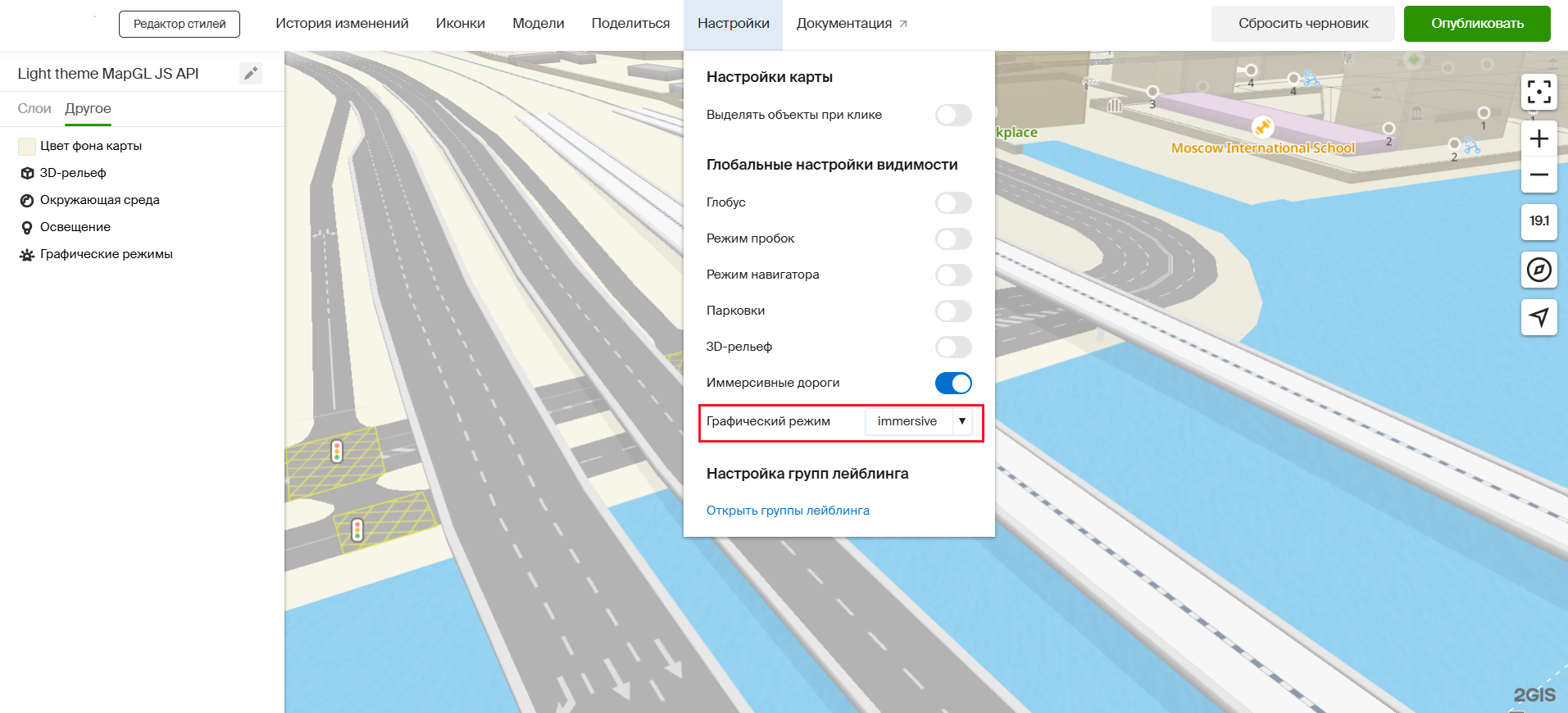This screenshot has height=713, width=1568.
Task: Disable the Иммерсивные дороги toggle
Action: tap(953, 383)
